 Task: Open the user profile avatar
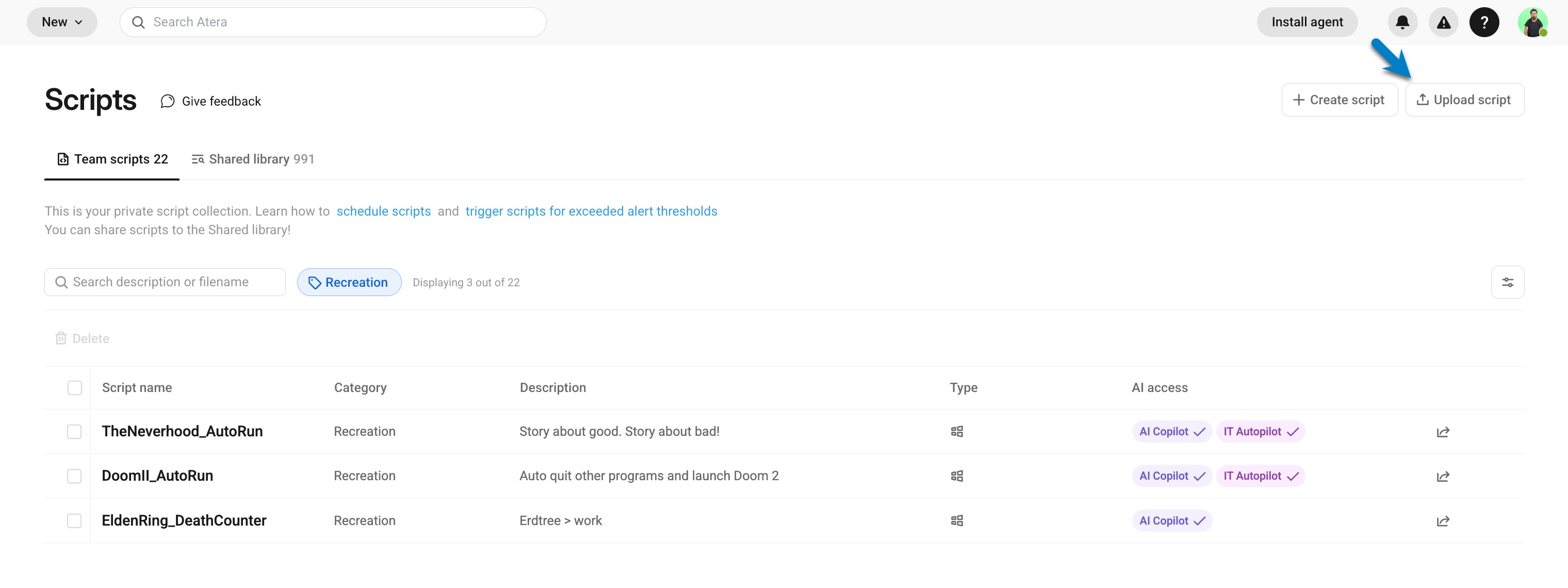point(1532,23)
